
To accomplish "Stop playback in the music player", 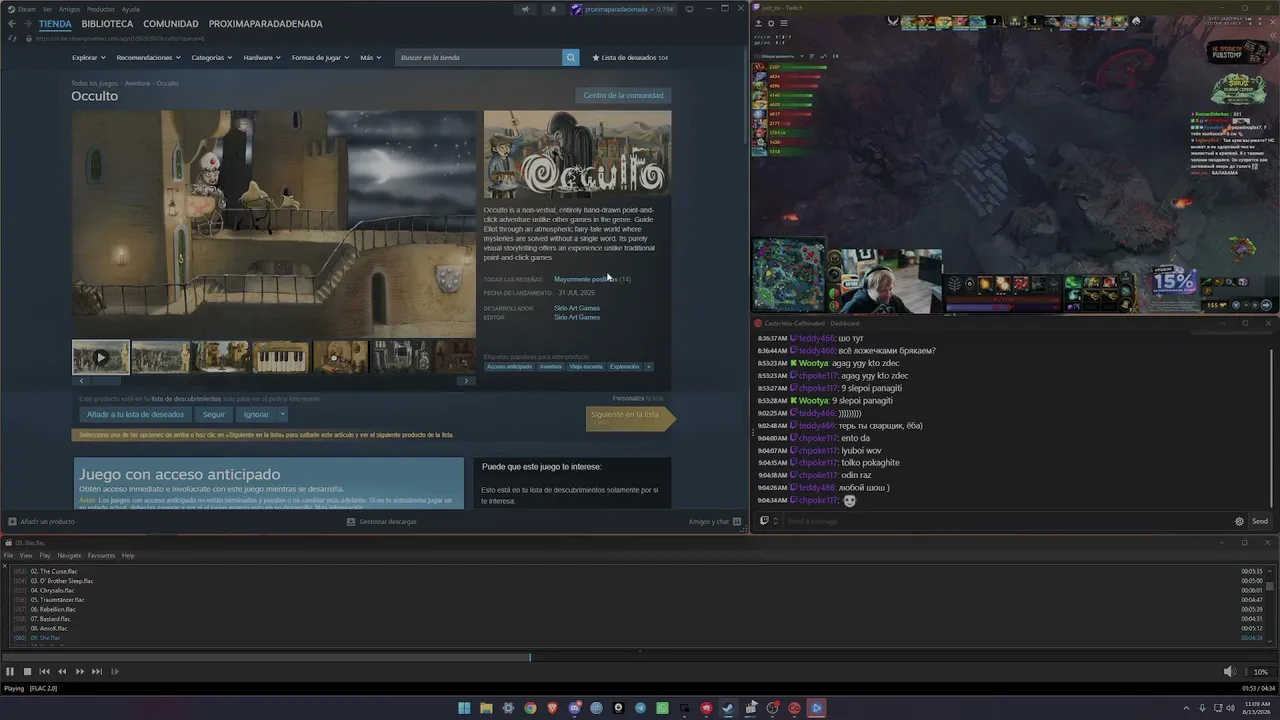I will (27, 672).
